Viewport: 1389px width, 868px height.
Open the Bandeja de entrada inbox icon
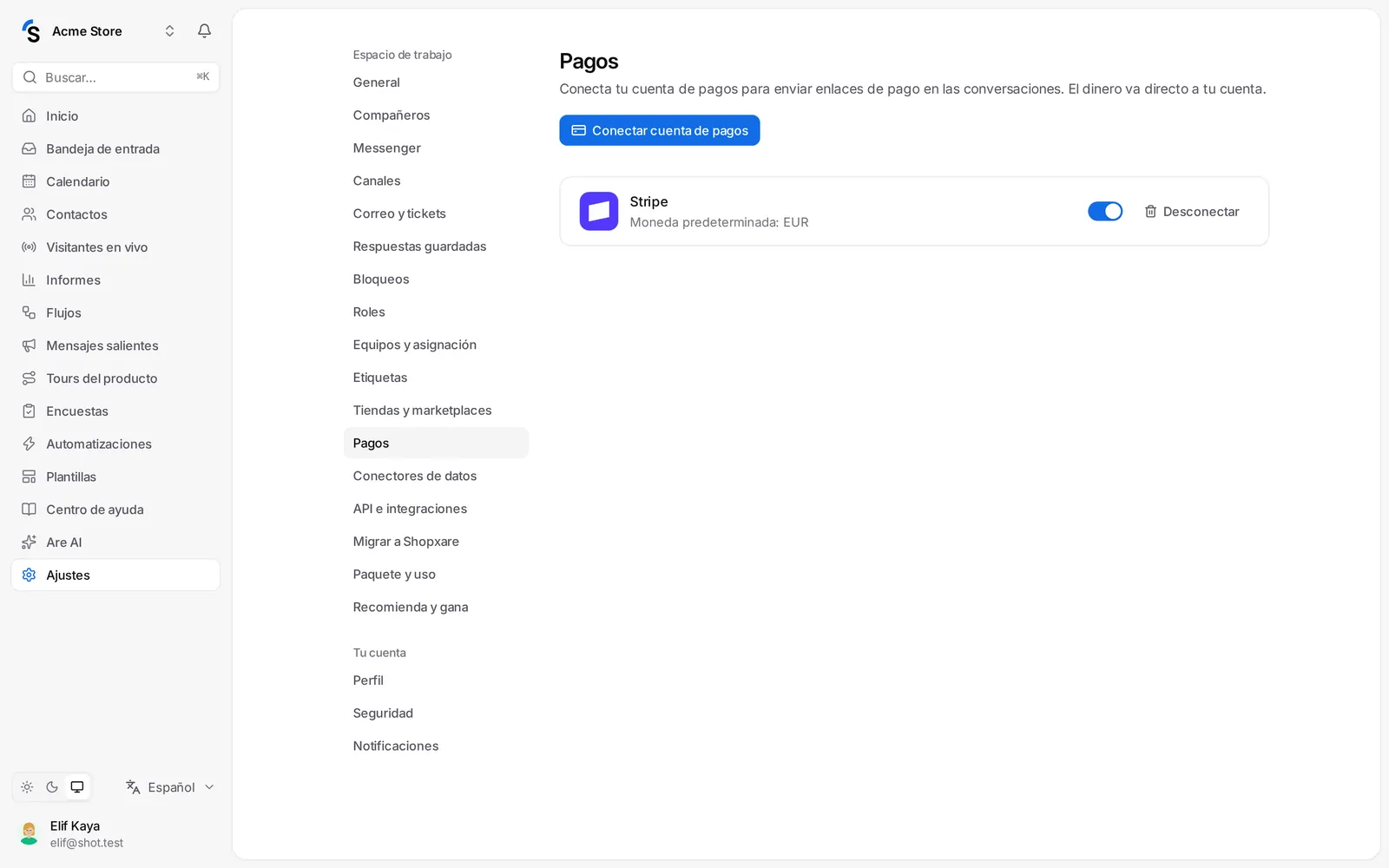[29, 148]
